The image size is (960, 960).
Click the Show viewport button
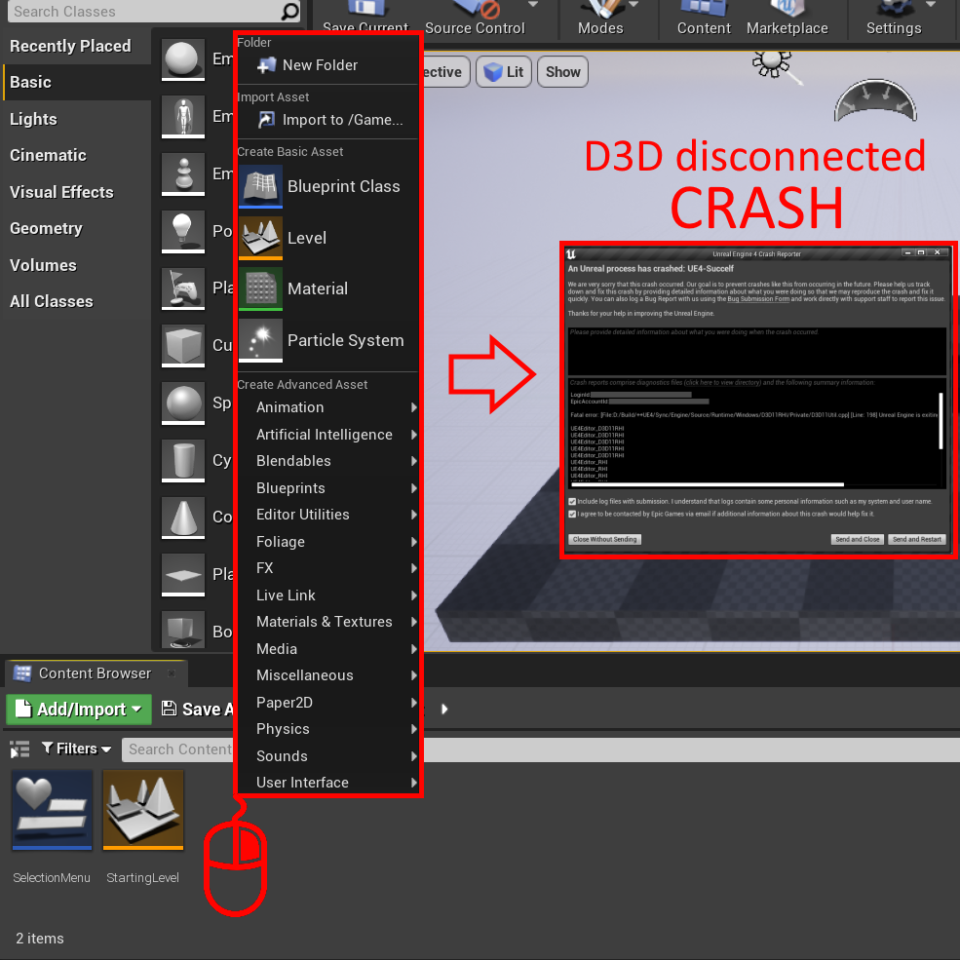point(563,72)
